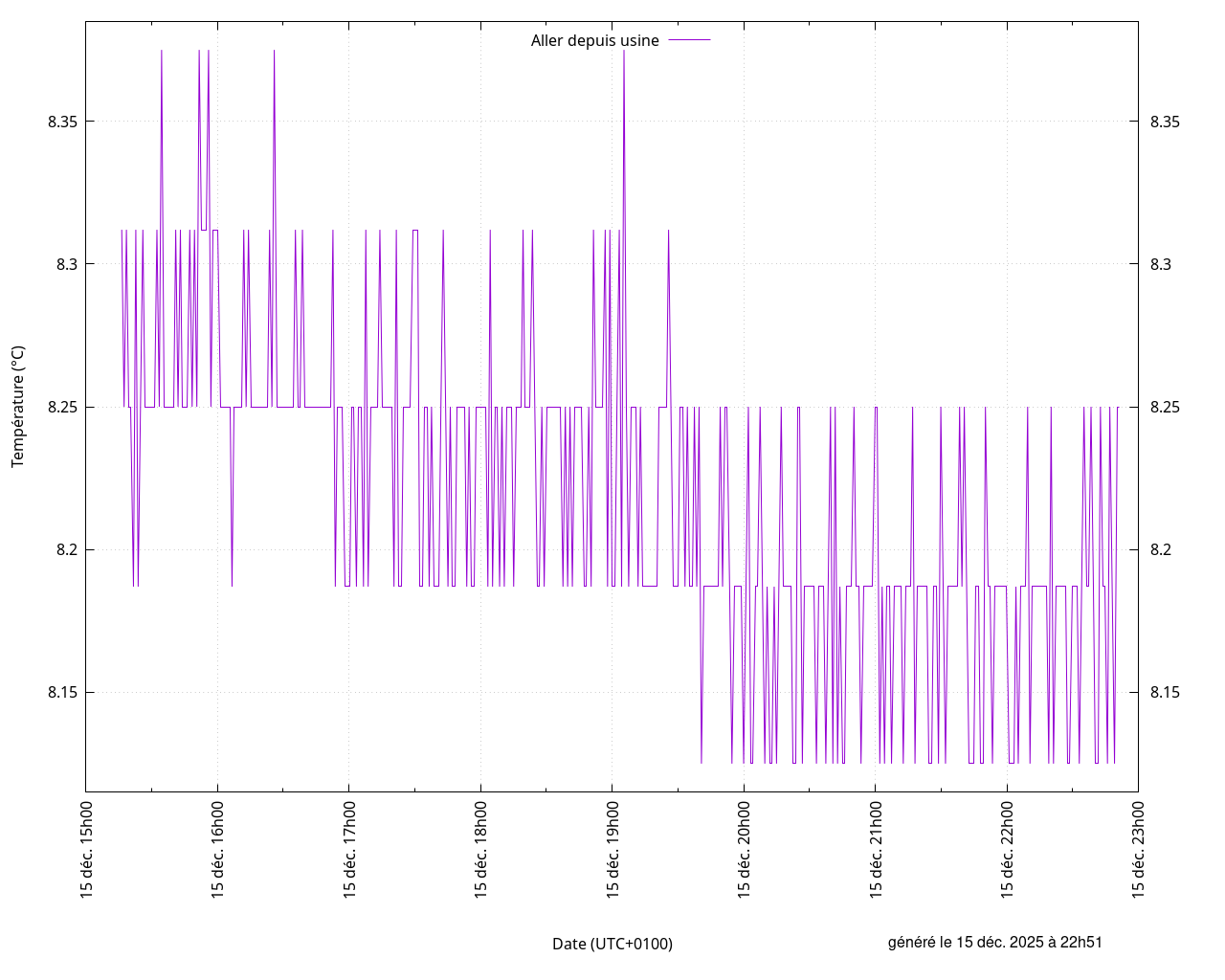Click the 'généré le 15 déc. 2025' timestamp
Viewport: 1225px width, 980px height.
tap(994, 942)
